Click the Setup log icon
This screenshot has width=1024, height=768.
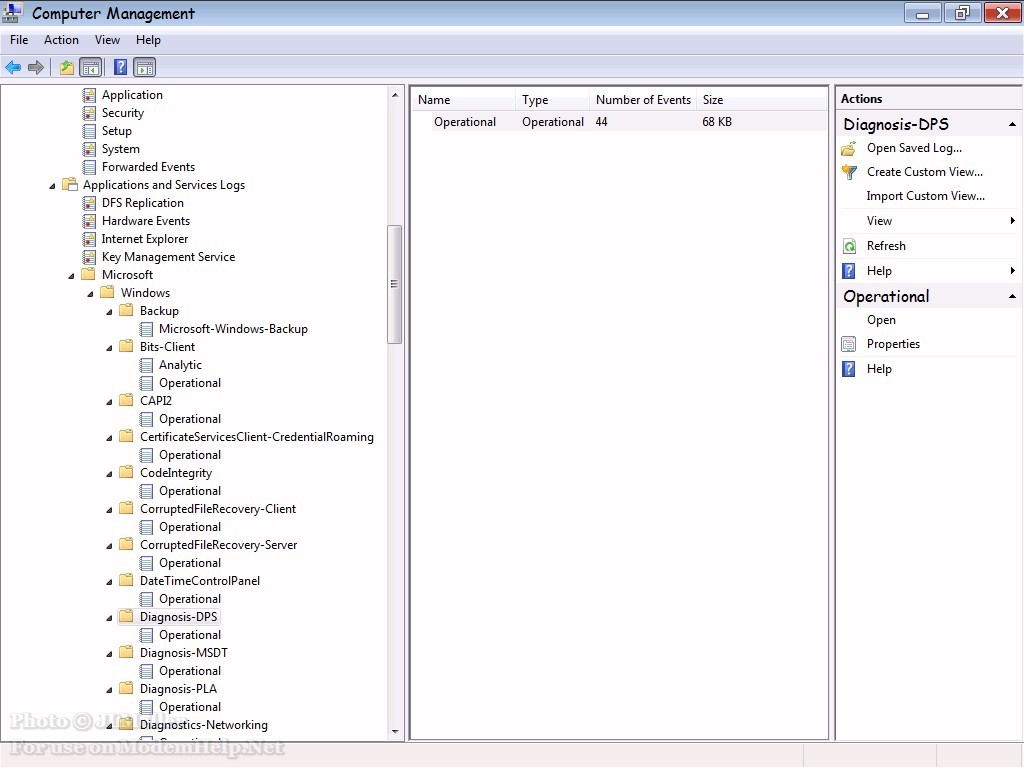[x=89, y=131]
